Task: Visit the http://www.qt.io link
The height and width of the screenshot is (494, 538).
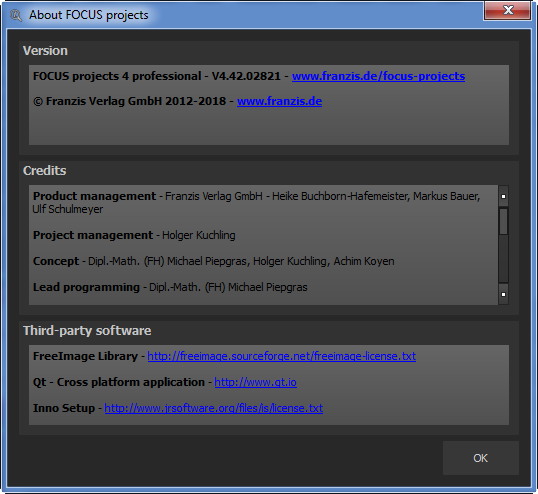Action: pyautogui.click(x=256, y=382)
